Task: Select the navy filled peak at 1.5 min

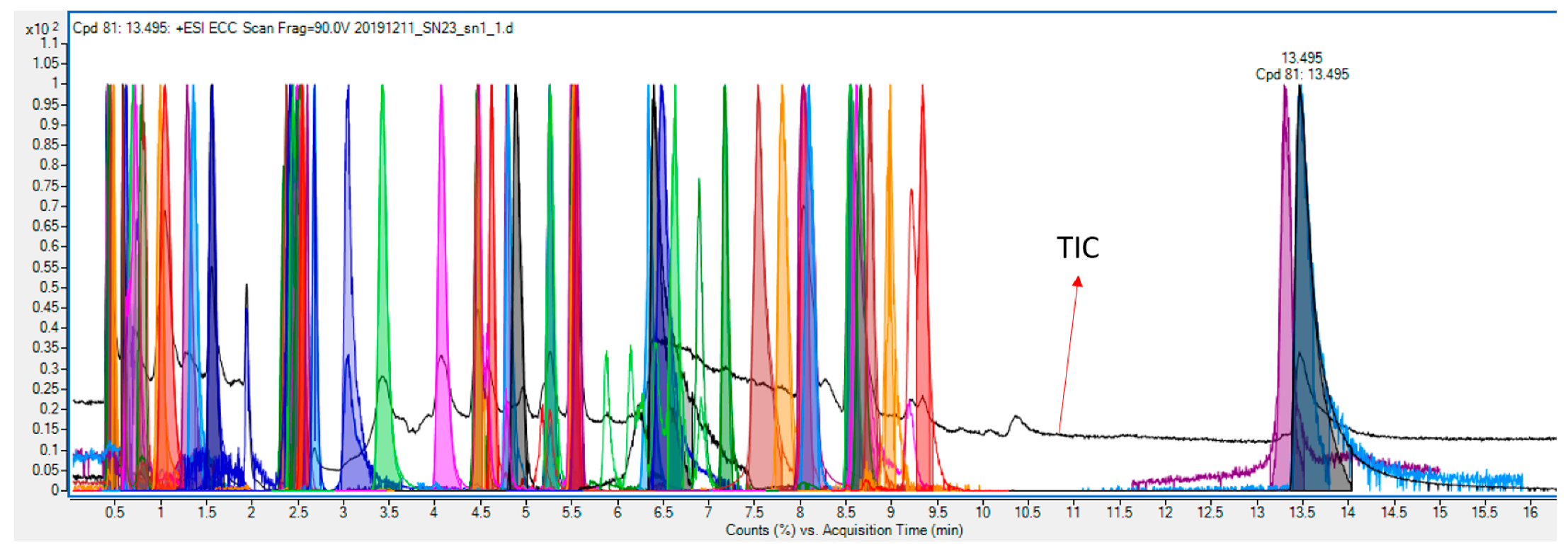Action: click(x=212, y=354)
